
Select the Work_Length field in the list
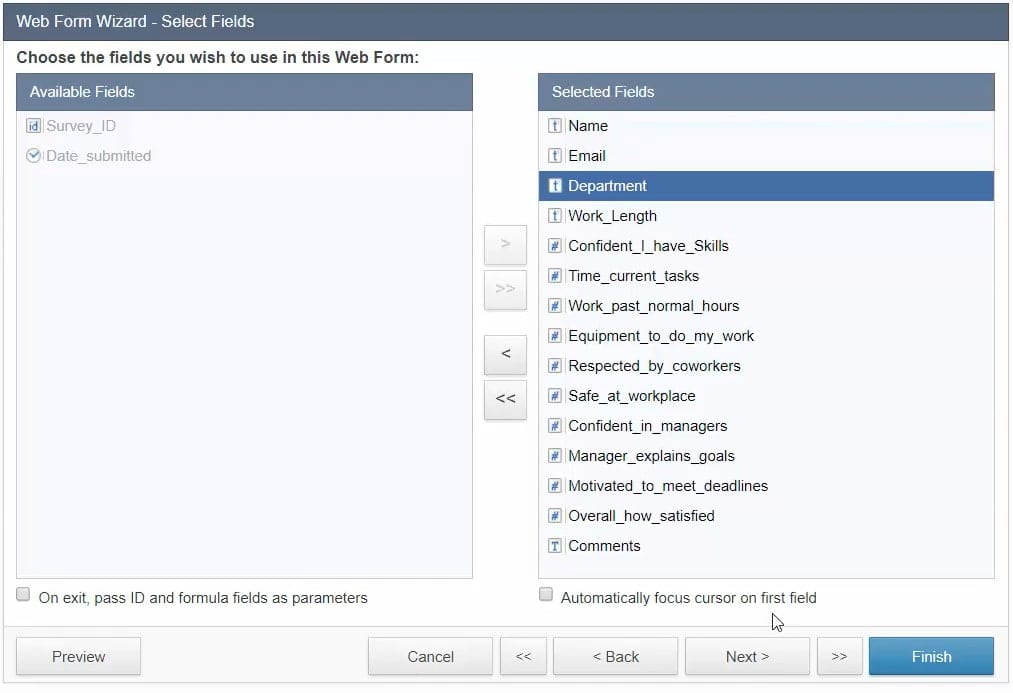tap(612, 216)
